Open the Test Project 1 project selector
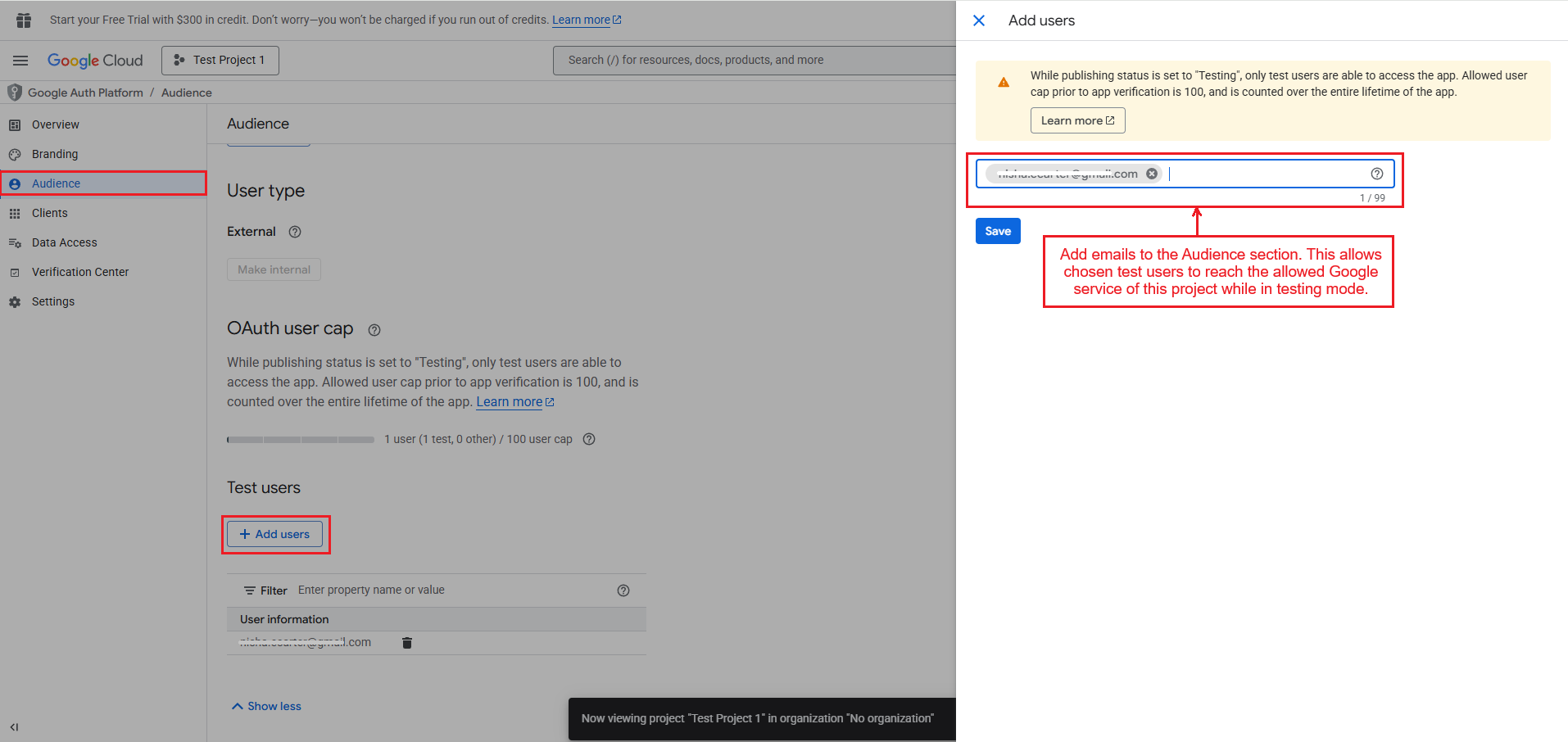The width and height of the screenshot is (1568, 742). [220, 61]
